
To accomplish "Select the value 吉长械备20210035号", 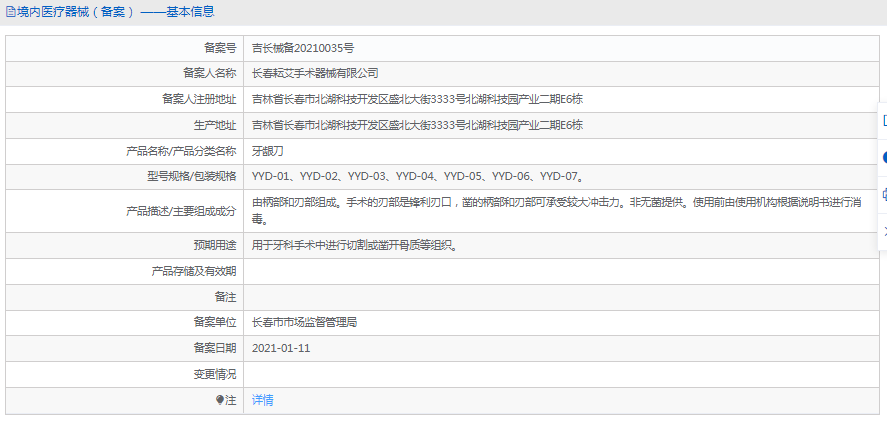I will click(303, 49).
